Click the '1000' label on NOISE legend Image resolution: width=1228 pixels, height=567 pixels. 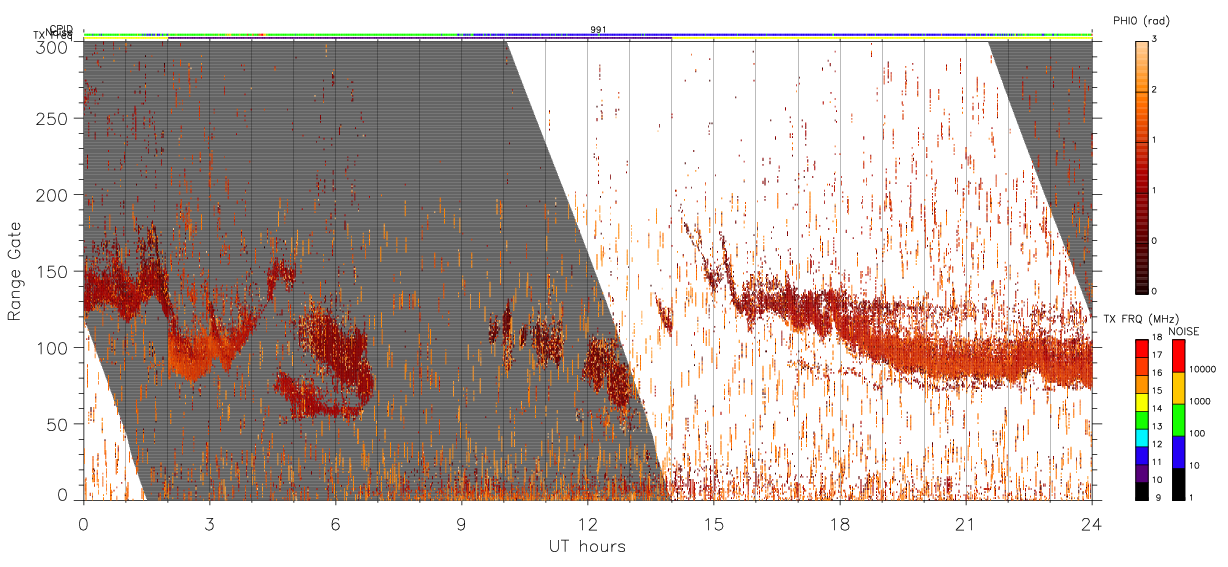coord(1200,403)
